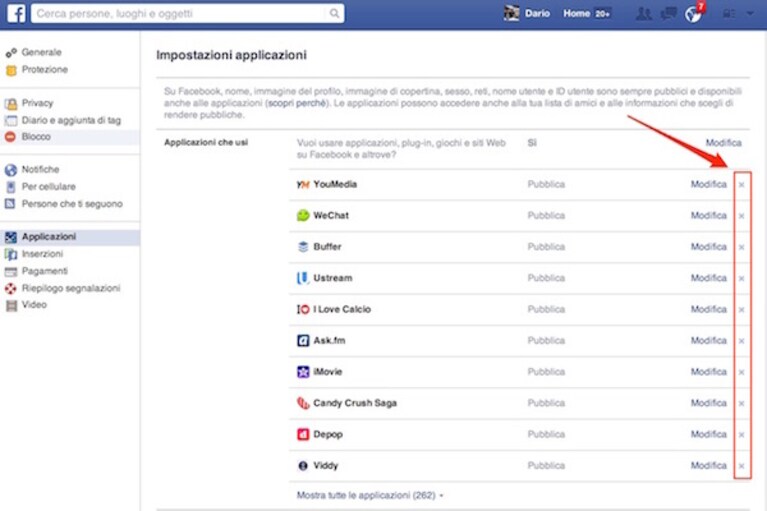Click Modifica for Applicazioni che usi

[723, 143]
